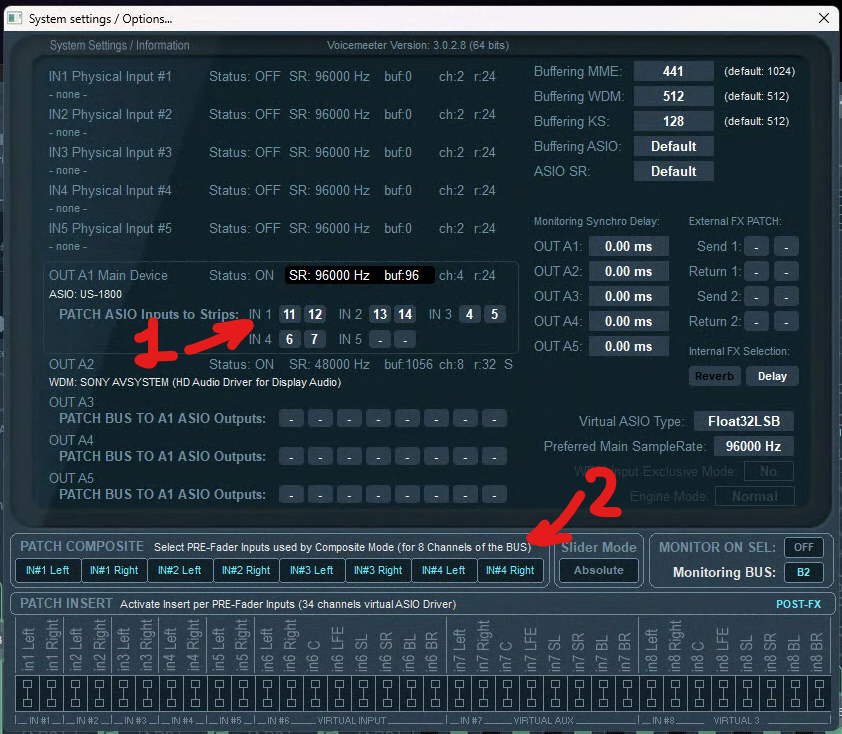Change Preferred Main SampleRate 96000 Hz

[753, 446]
